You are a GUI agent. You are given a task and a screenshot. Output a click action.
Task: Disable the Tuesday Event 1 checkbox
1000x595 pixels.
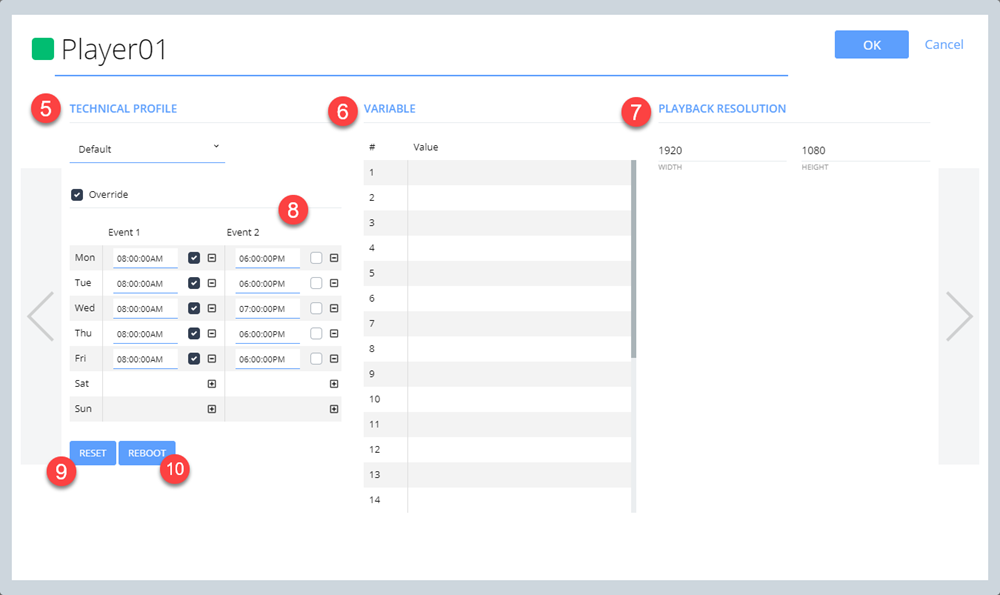click(x=194, y=284)
